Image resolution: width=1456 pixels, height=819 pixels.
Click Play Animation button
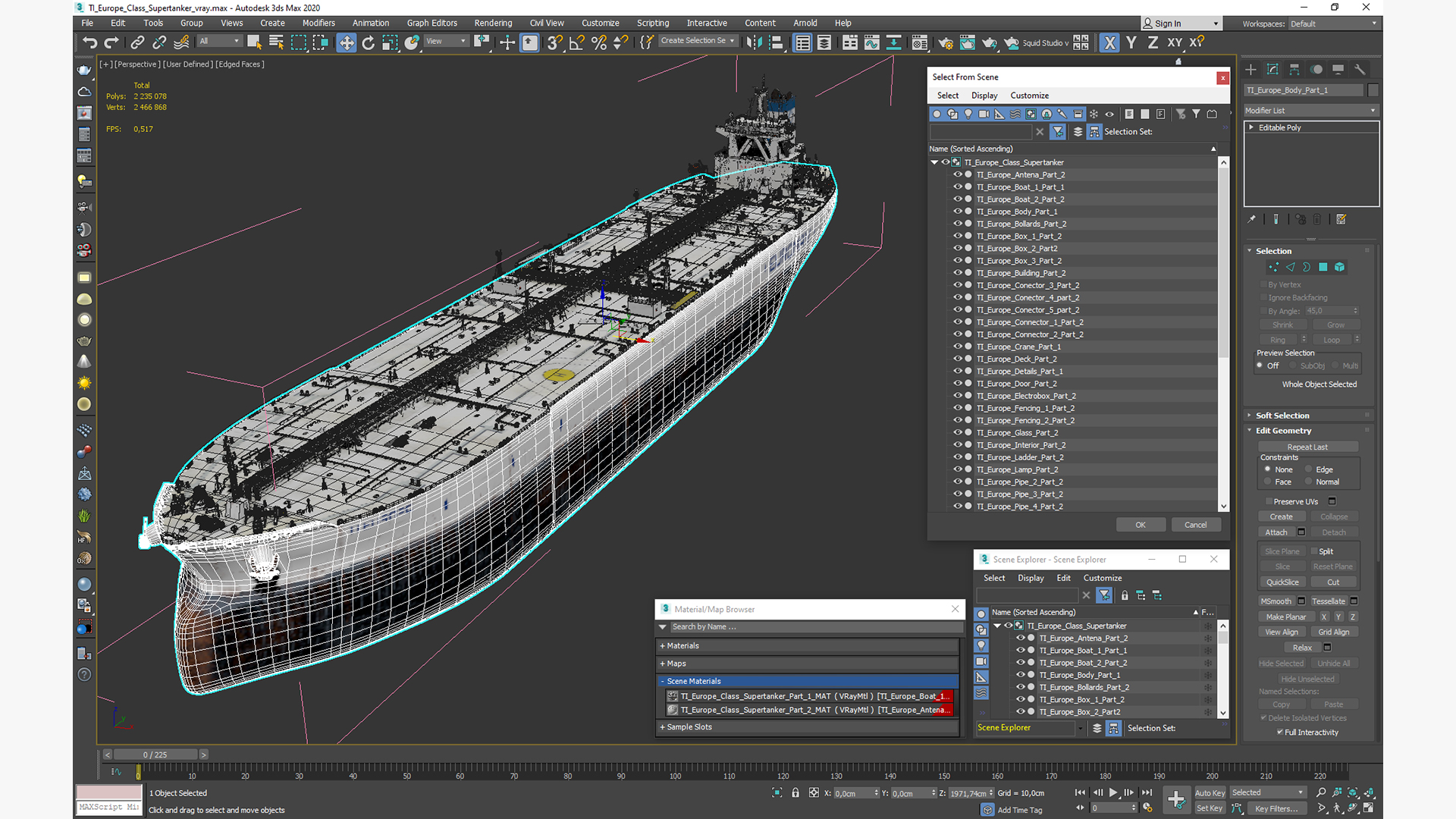pyautogui.click(x=1113, y=792)
